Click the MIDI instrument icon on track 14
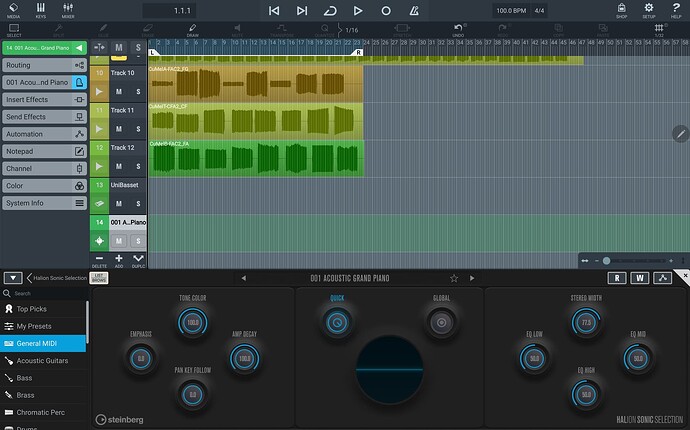Viewport: 690px width, 430px height. click(x=99, y=241)
